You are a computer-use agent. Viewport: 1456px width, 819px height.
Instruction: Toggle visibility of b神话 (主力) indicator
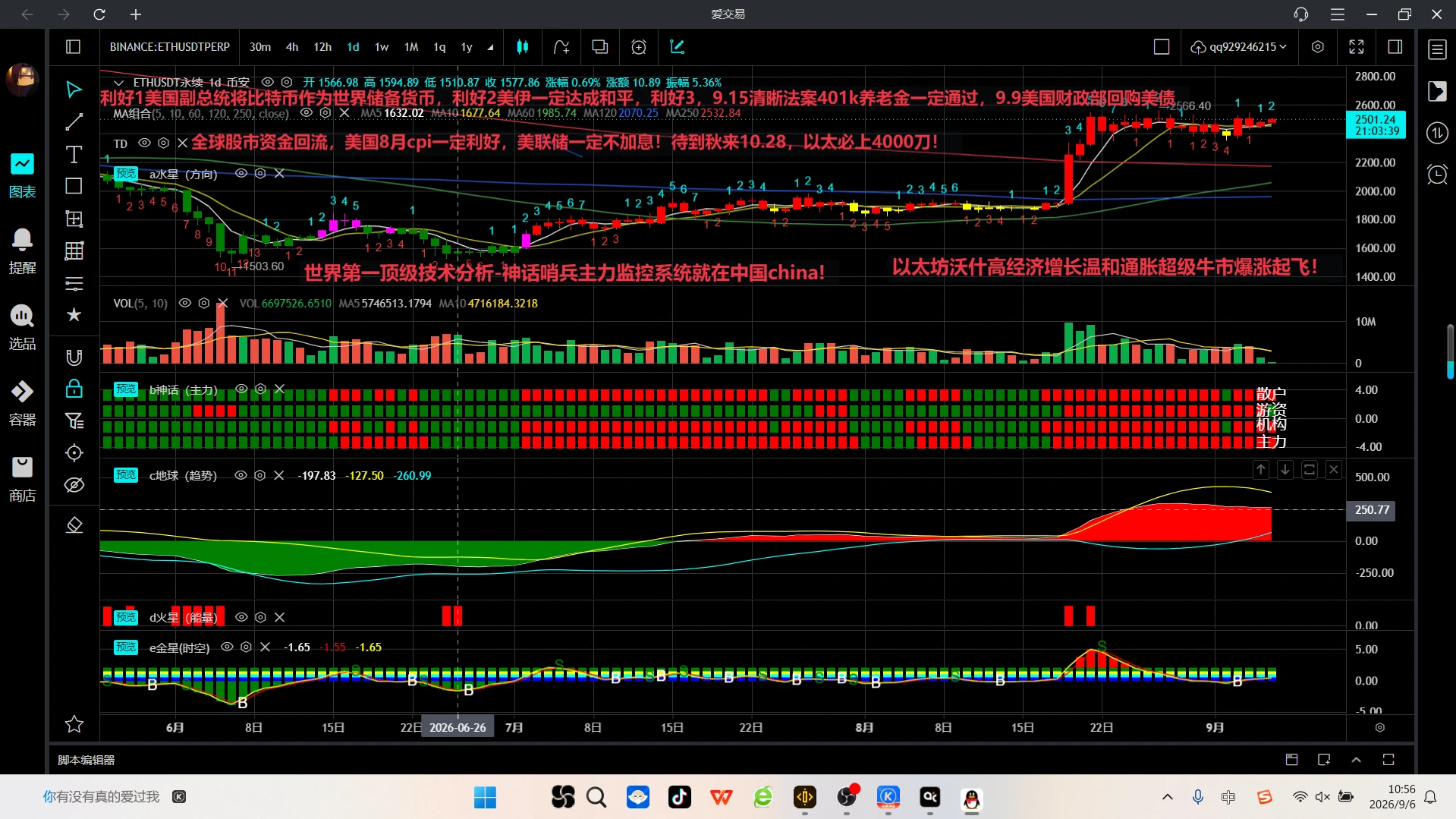pyautogui.click(x=241, y=389)
